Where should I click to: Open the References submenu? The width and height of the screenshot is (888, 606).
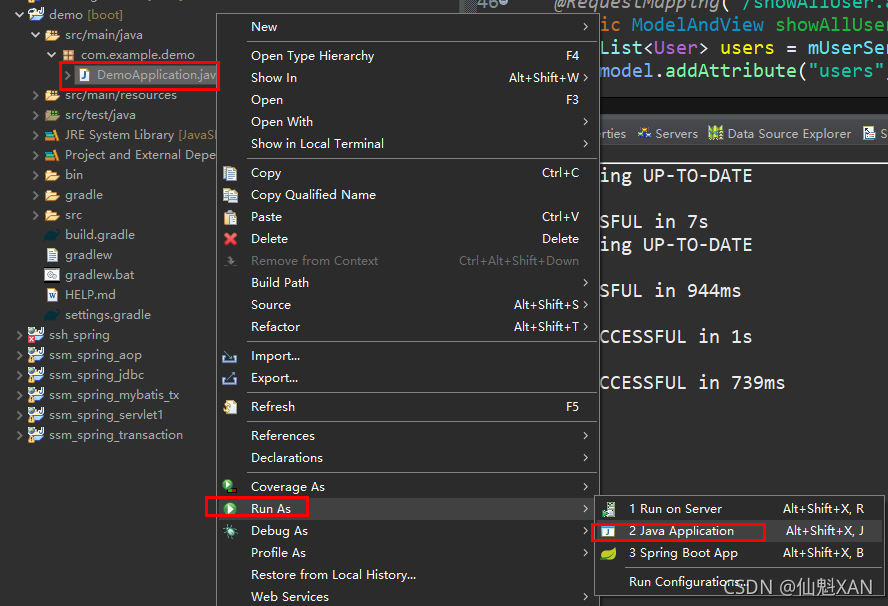click(407, 436)
